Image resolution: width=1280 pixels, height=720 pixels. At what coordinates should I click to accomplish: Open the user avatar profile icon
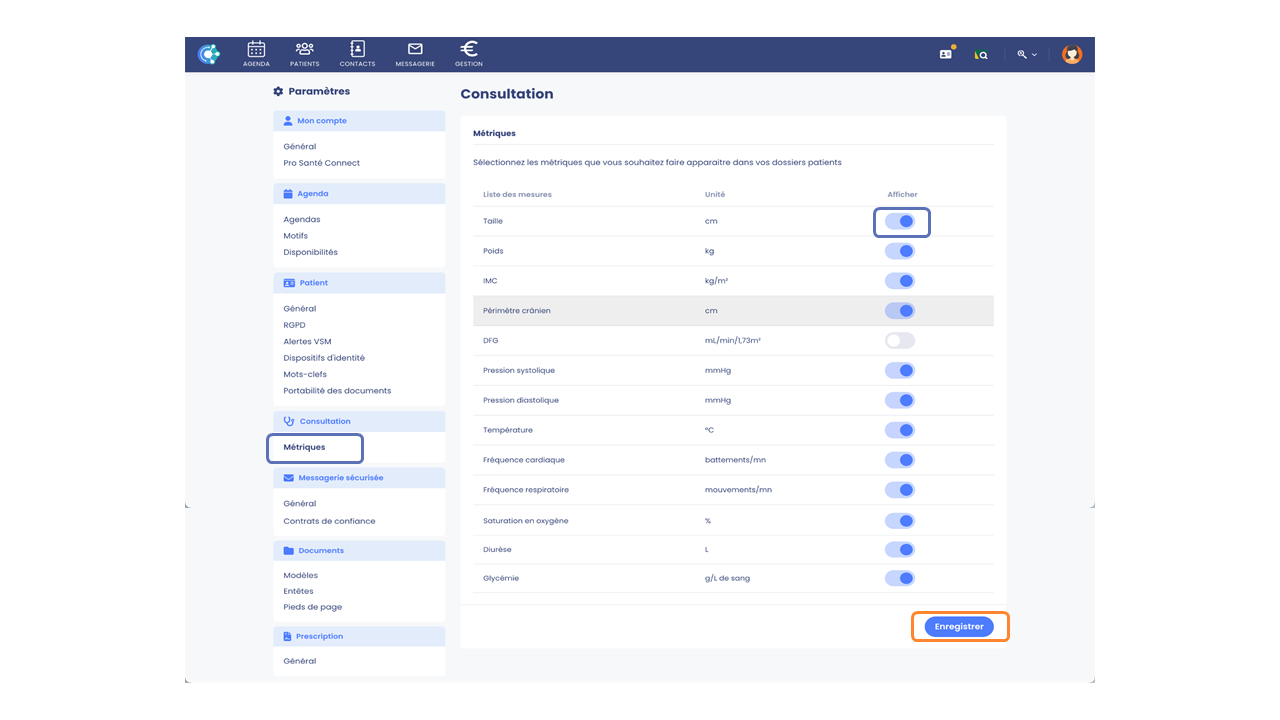[1072, 54]
